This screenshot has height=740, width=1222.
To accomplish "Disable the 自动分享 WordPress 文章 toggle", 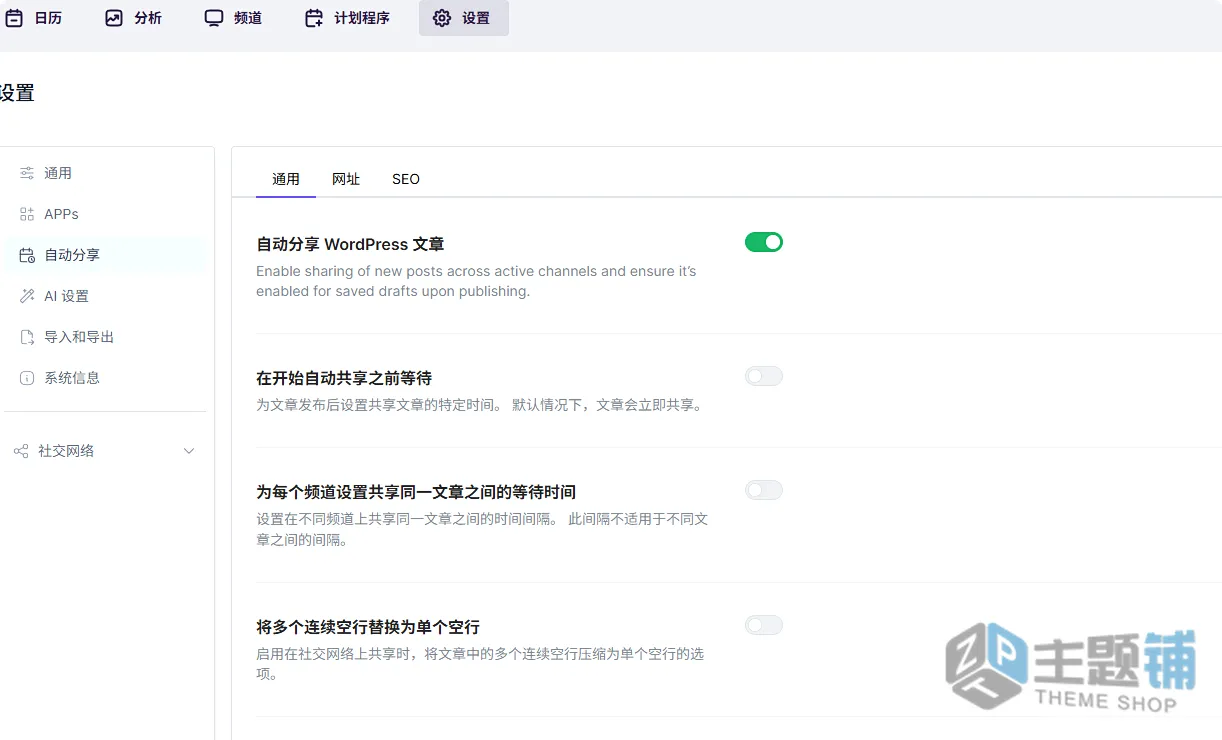I will pos(764,242).
